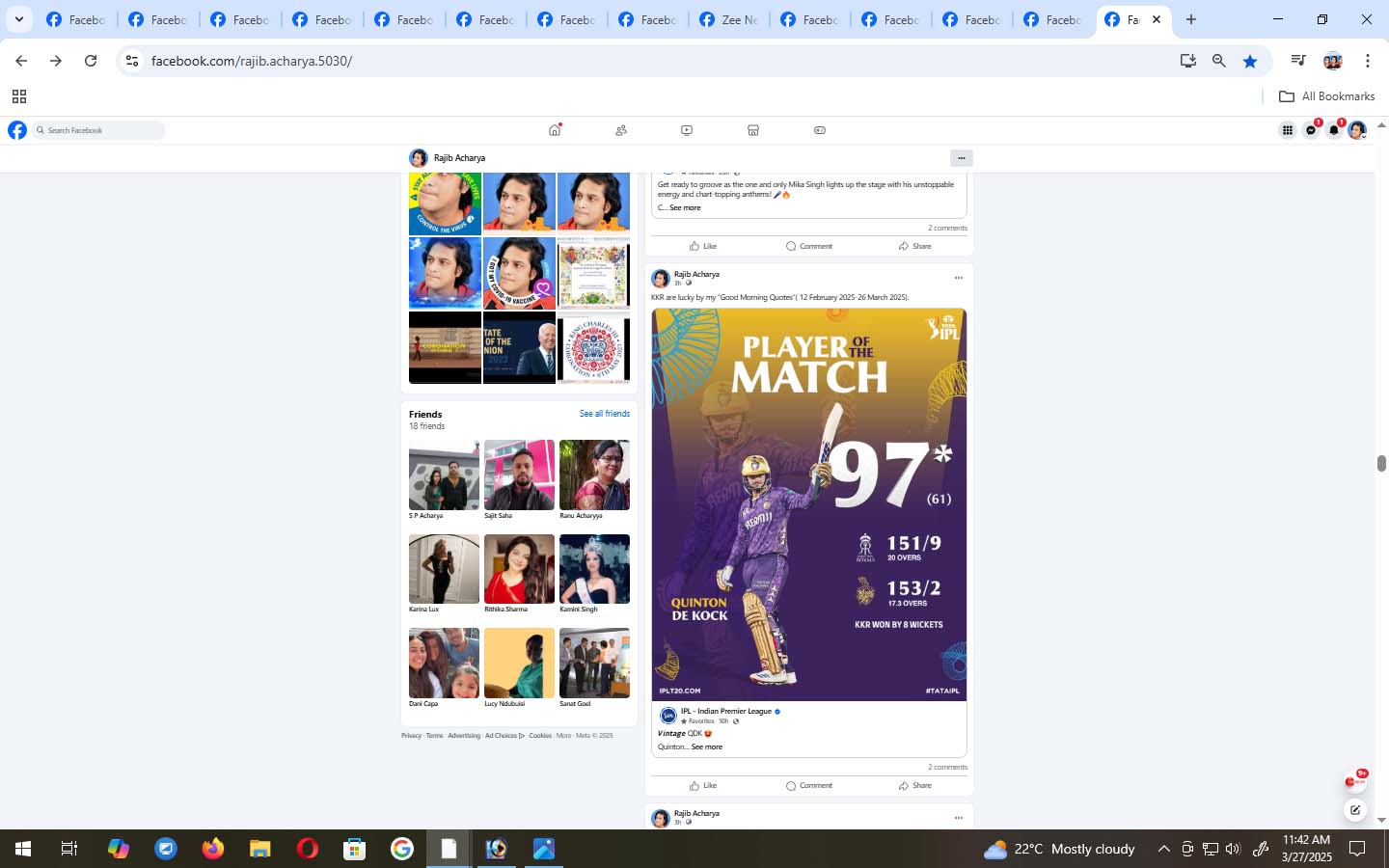Click the page vertical scrollbar thumb
Viewport: 1389px width, 868px height.
1381,463
